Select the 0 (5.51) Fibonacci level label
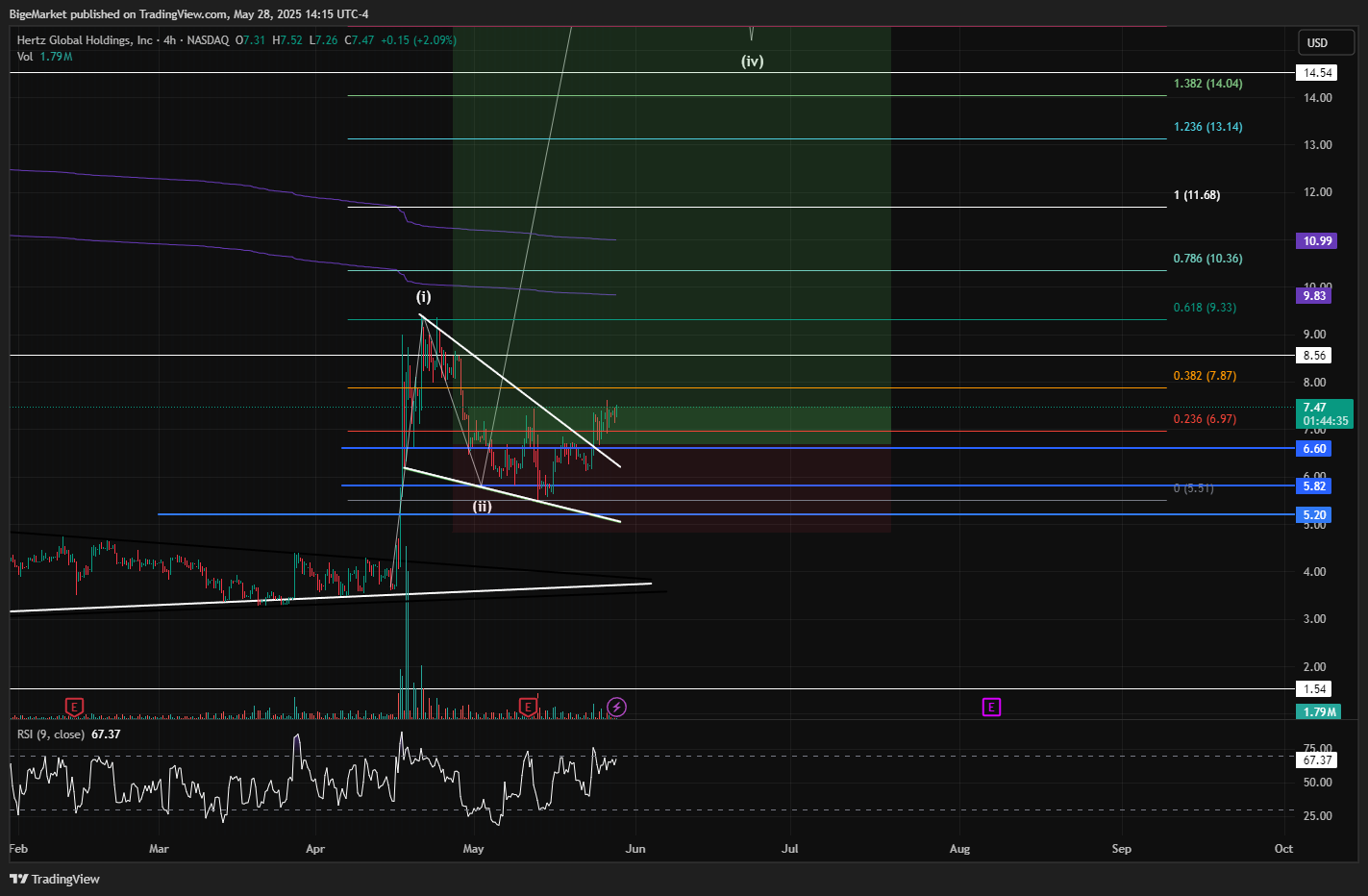1368x896 pixels. (1193, 488)
